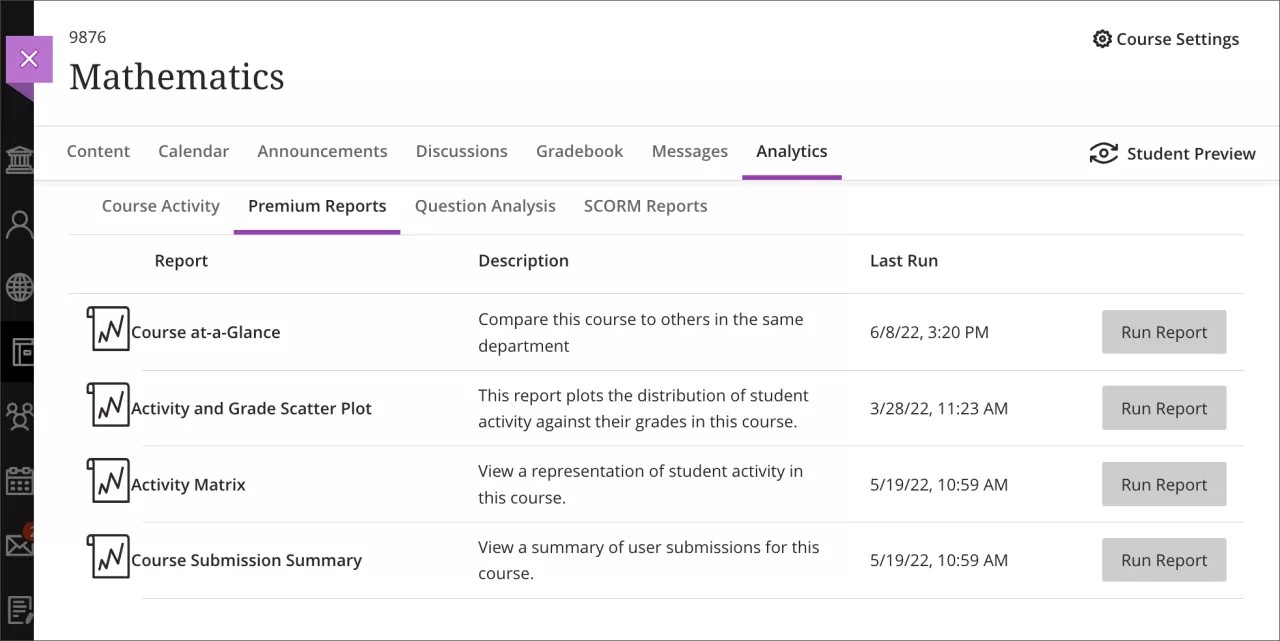Open the Activity Stream globe icon
1280x641 pixels.
[19, 288]
